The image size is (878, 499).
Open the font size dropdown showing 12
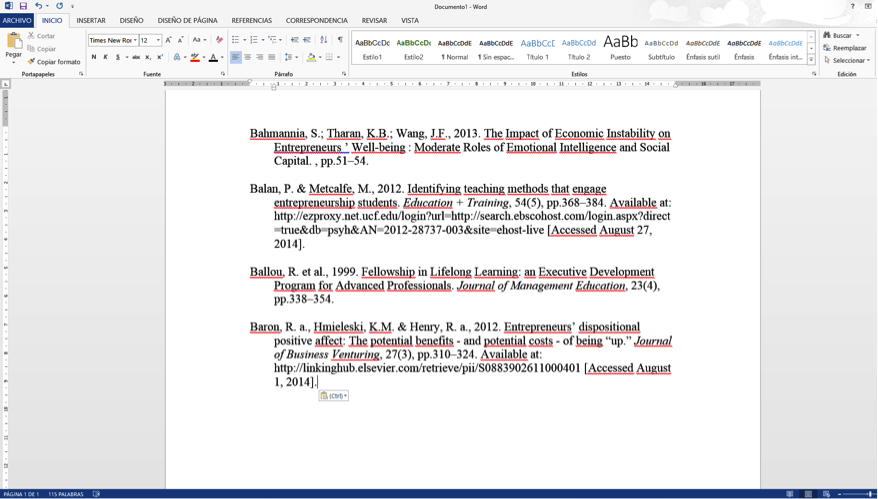[158, 40]
